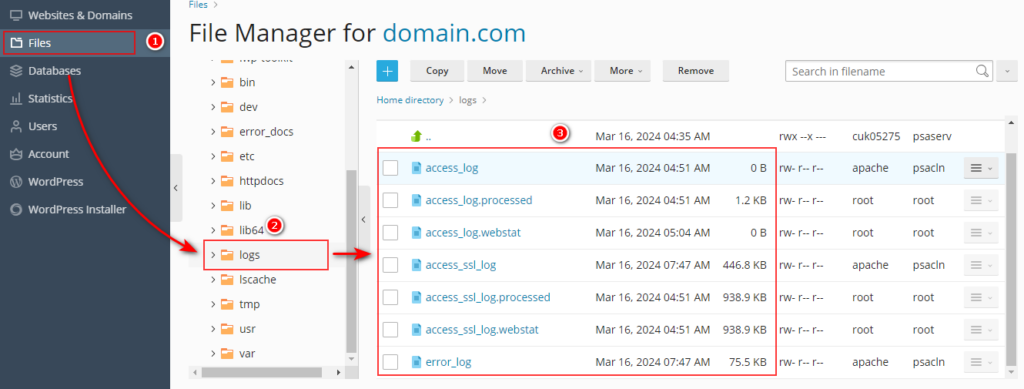Viewport: 1024px width, 389px height.
Task: Check the access_log.processed checkbox
Action: 391,200
